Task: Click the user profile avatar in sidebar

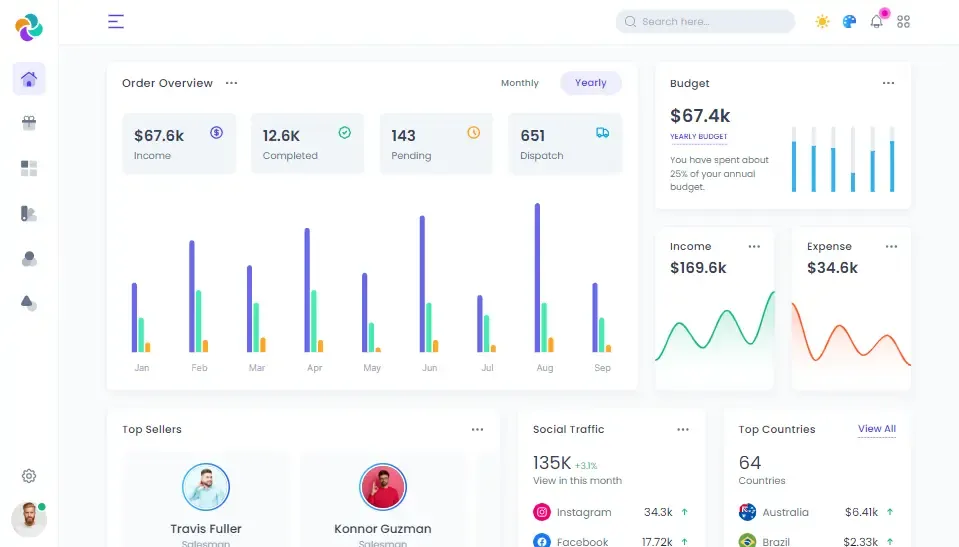Action: tap(29, 519)
